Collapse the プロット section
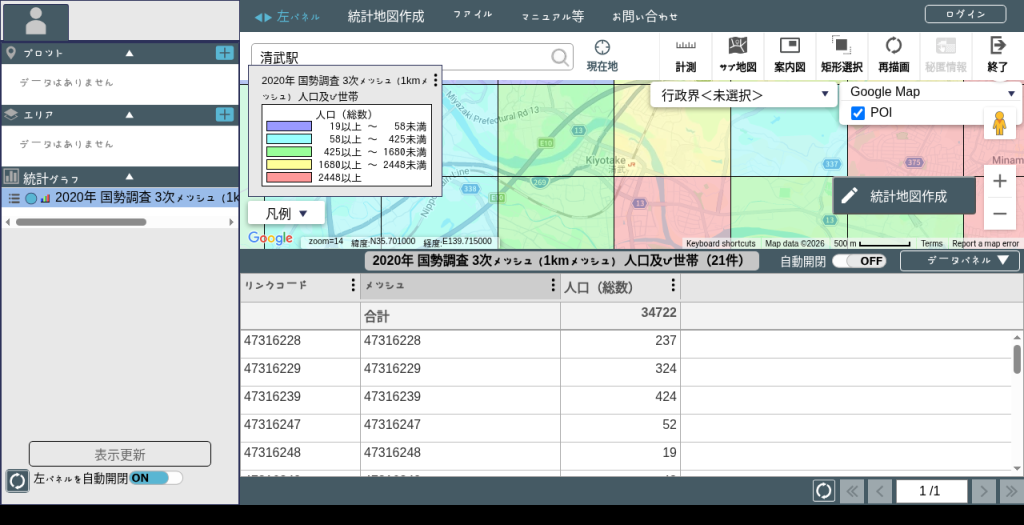1024x525 pixels. [129, 53]
